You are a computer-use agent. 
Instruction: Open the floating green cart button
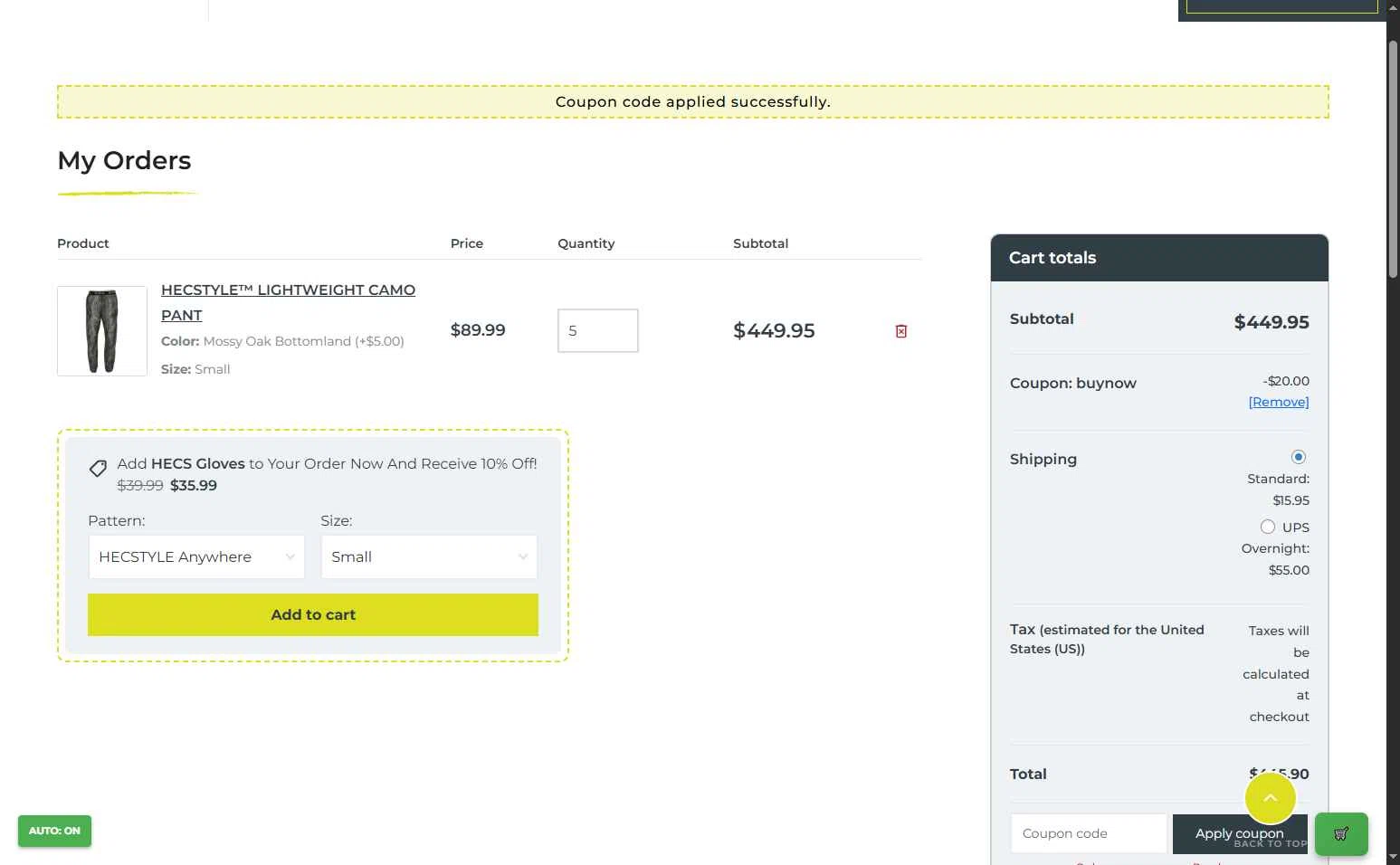[x=1341, y=834]
